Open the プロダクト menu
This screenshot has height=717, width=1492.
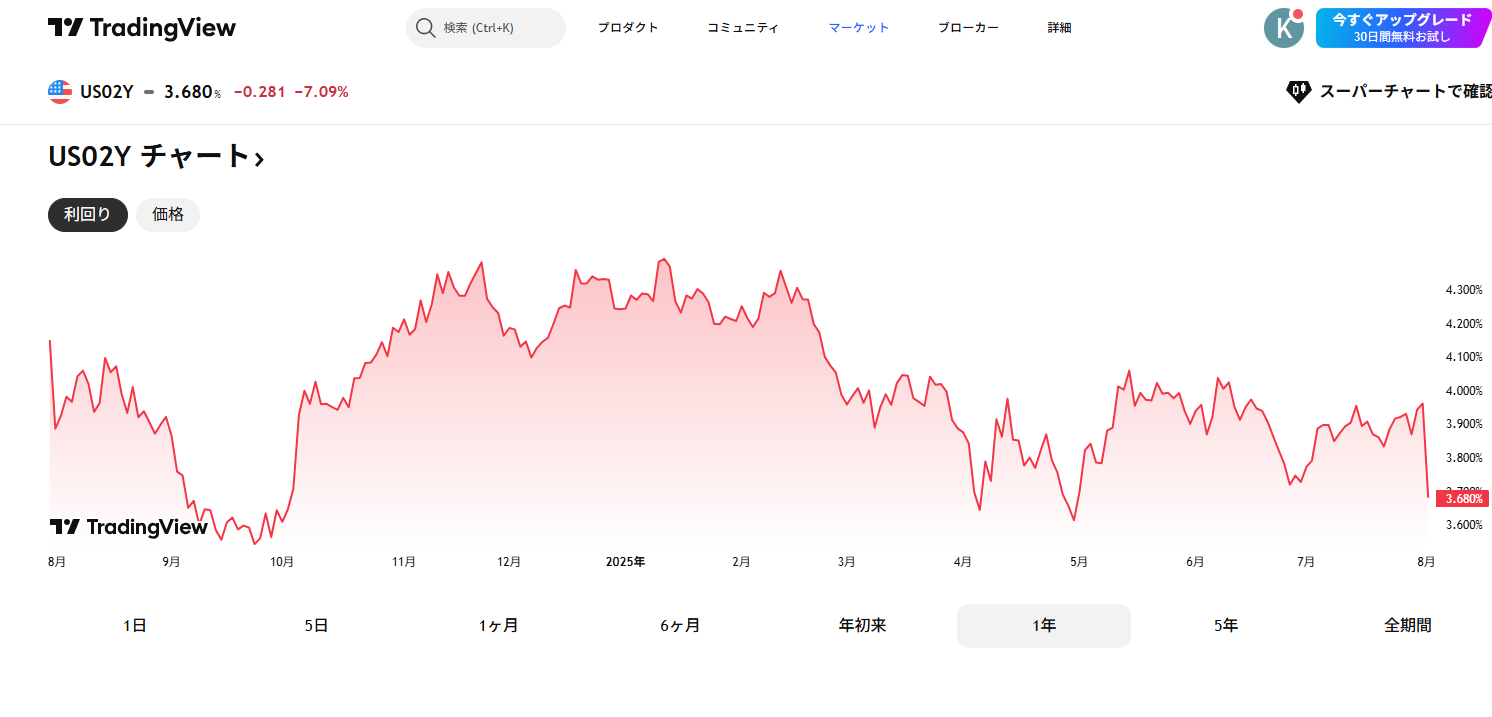pyautogui.click(x=628, y=28)
